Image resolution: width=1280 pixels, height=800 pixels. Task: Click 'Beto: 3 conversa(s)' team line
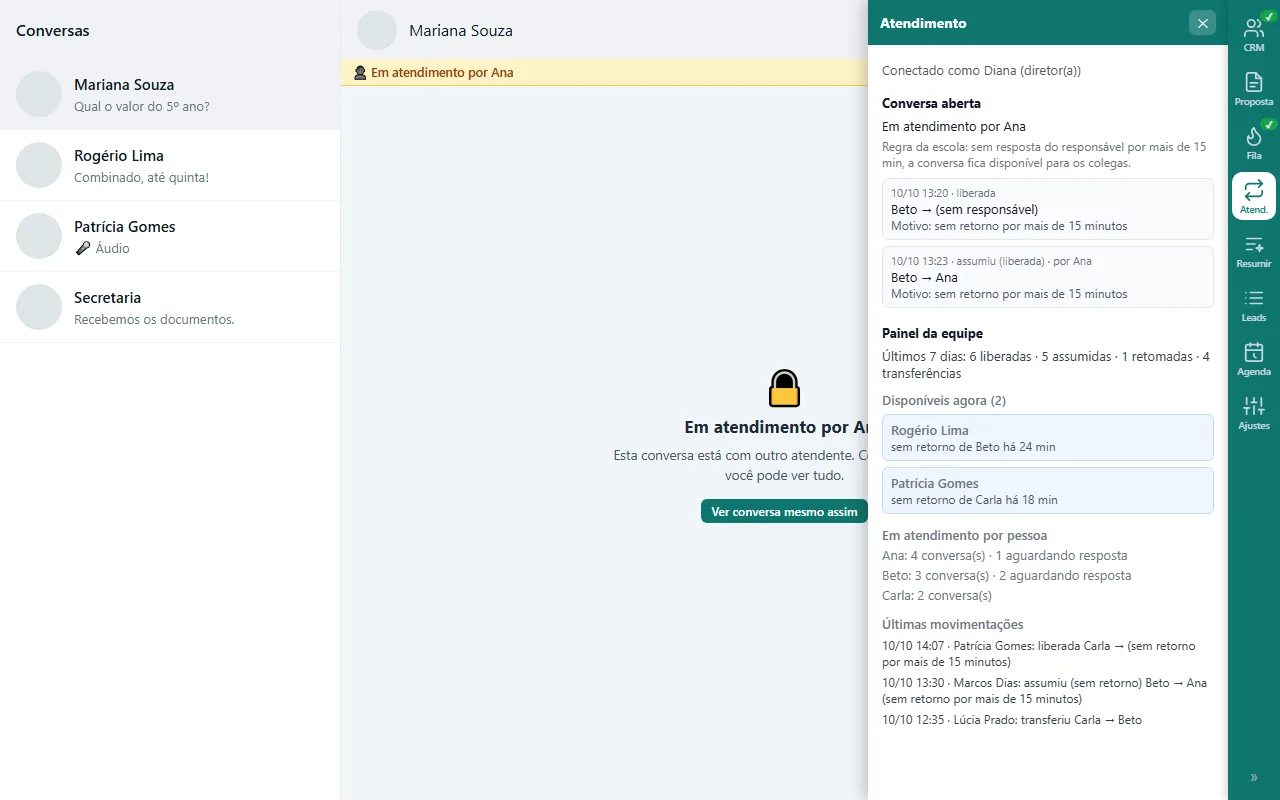[x=1007, y=575]
